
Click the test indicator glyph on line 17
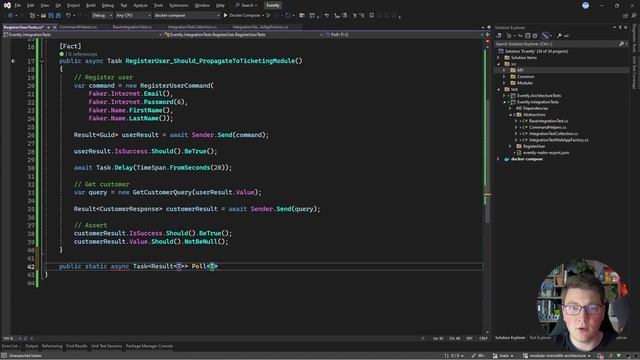(x=13, y=61)
